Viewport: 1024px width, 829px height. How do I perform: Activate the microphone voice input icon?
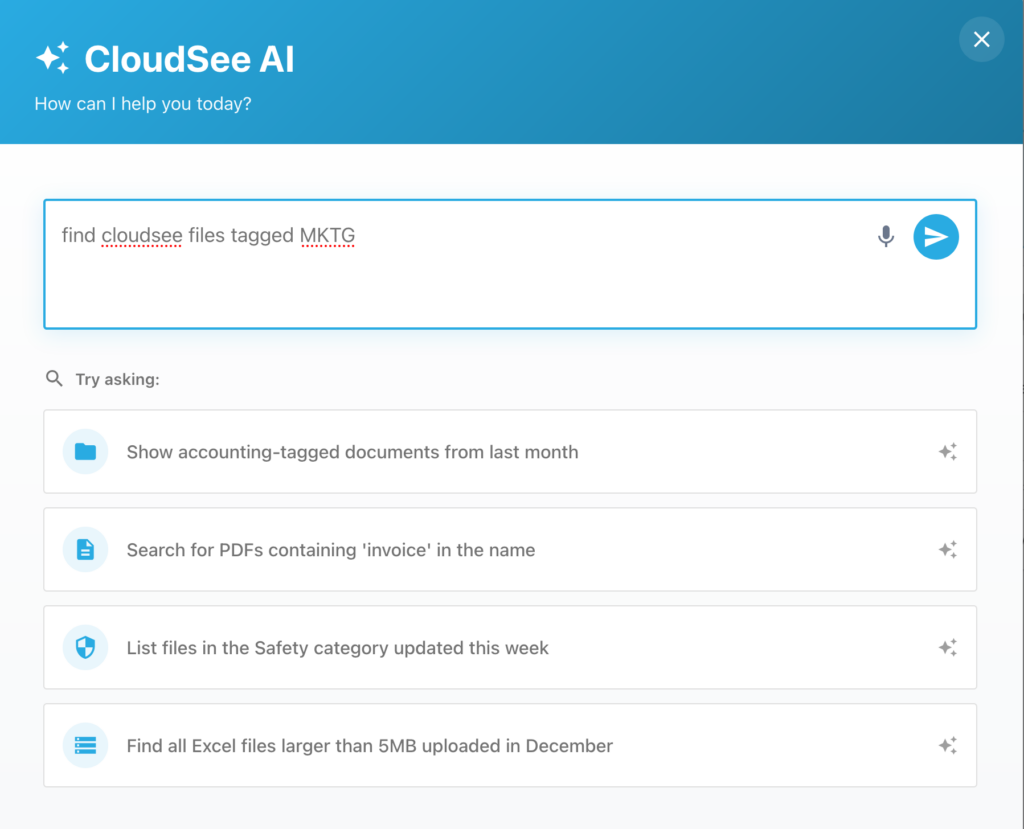click(885, 237)
